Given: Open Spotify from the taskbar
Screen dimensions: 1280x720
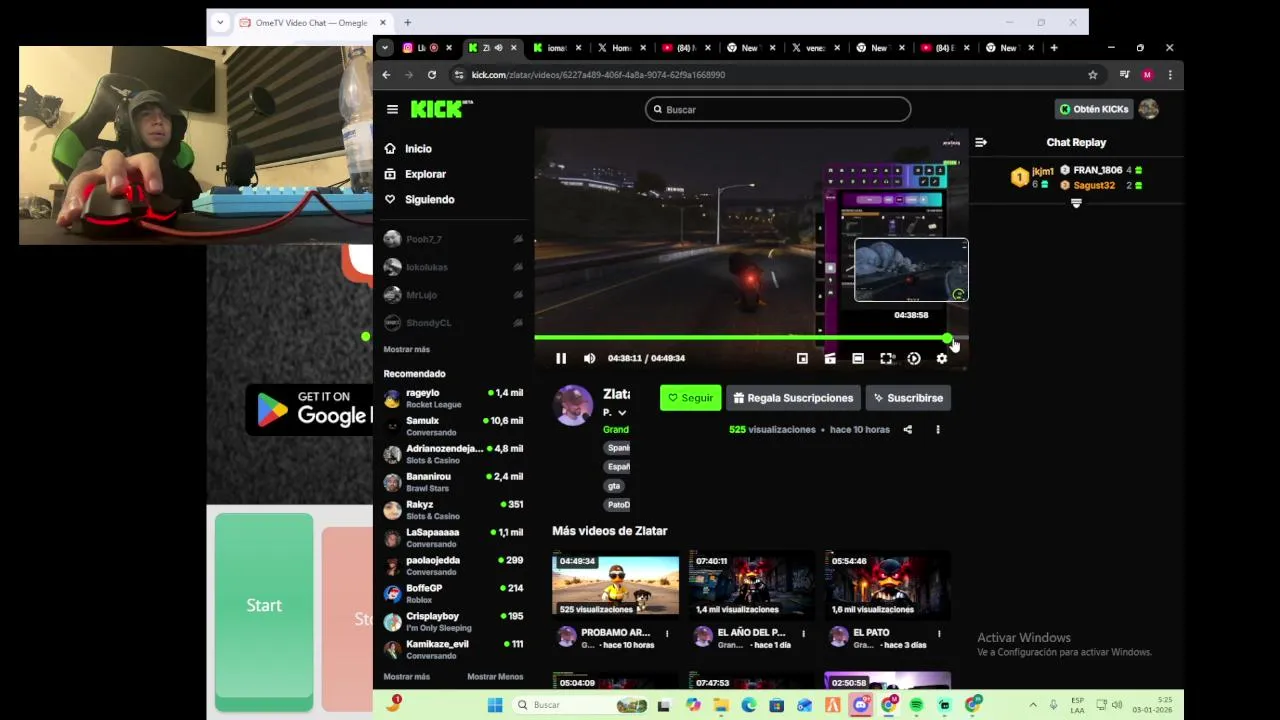Looking at the screenshot, I should click(x=916, y=705).
